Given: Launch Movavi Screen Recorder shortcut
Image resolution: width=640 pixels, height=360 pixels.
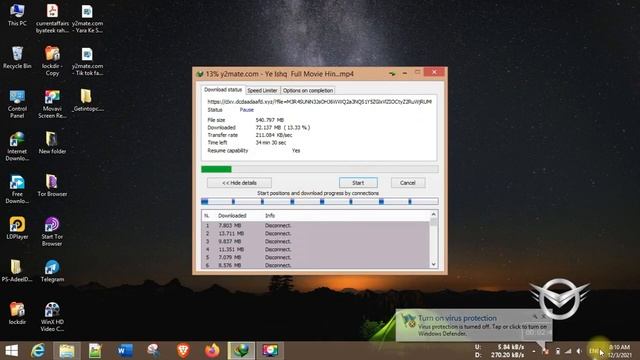Looking at the screenshot, I should [52, 104].
